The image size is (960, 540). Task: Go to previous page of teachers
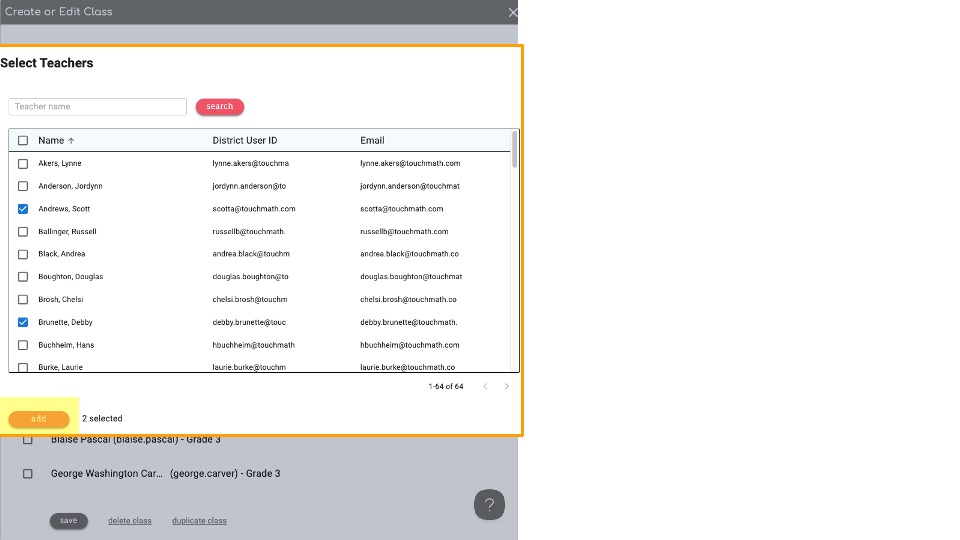[485, 386]
